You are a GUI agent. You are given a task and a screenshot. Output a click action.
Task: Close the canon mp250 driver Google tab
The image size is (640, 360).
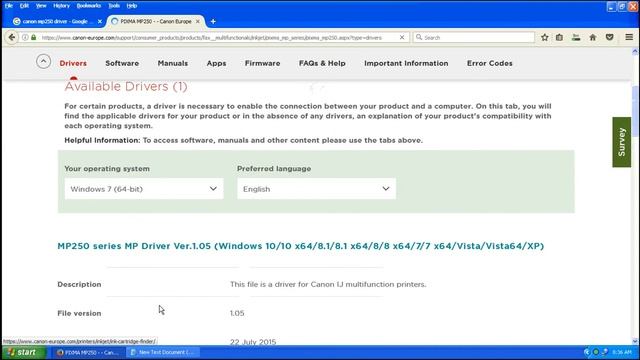[x=100, y=21]
